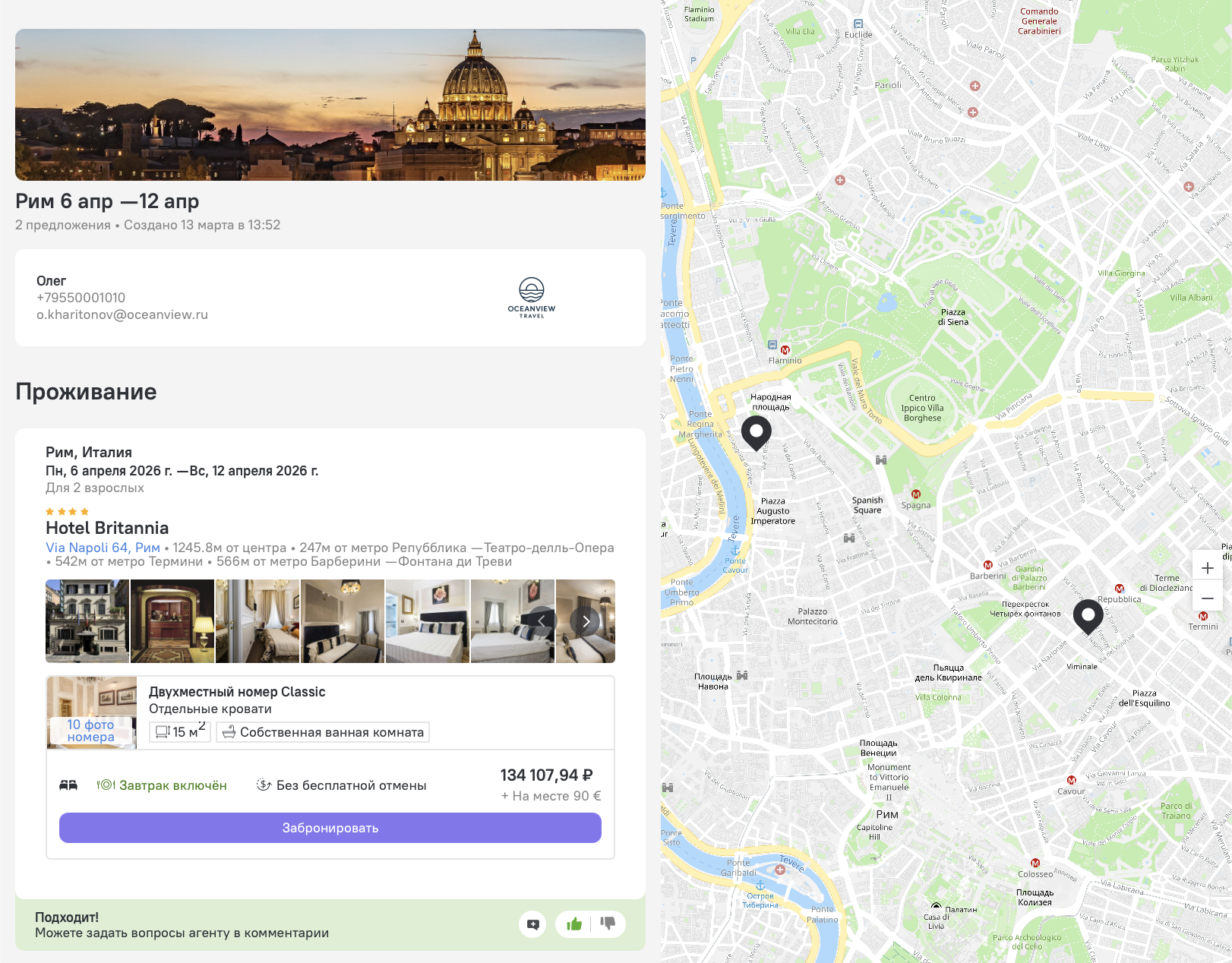Select the map pin near Repubblica

(x=1088, y=617)
